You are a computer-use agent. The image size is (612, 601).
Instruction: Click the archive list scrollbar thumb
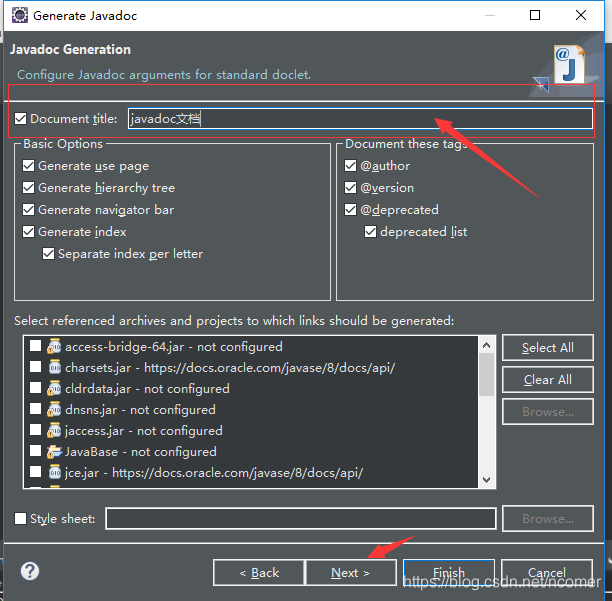tap(486, 375)
